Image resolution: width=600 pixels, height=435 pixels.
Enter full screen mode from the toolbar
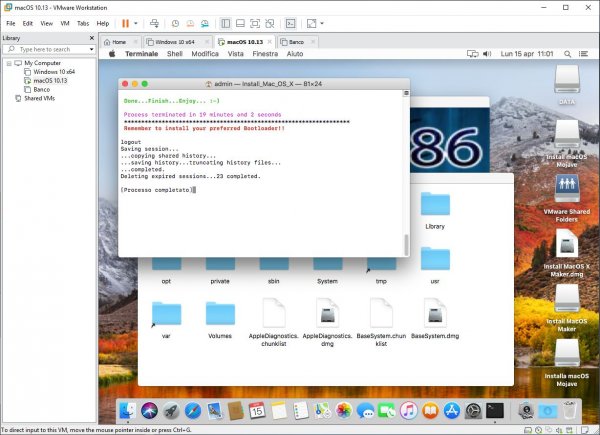pyautogui.click(x=255, y=23)
